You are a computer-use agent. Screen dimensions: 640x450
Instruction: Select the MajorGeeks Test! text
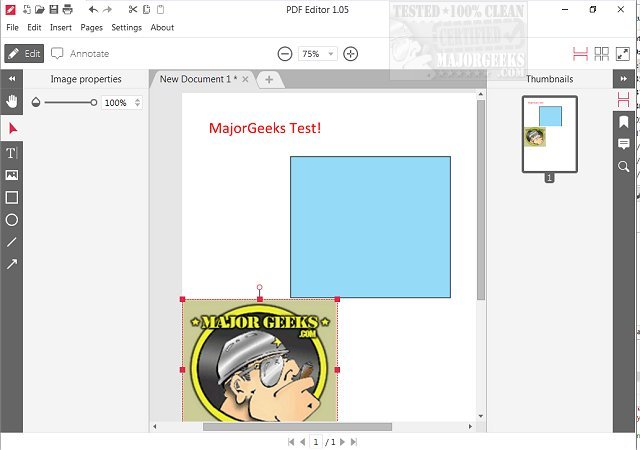[265, 128]
